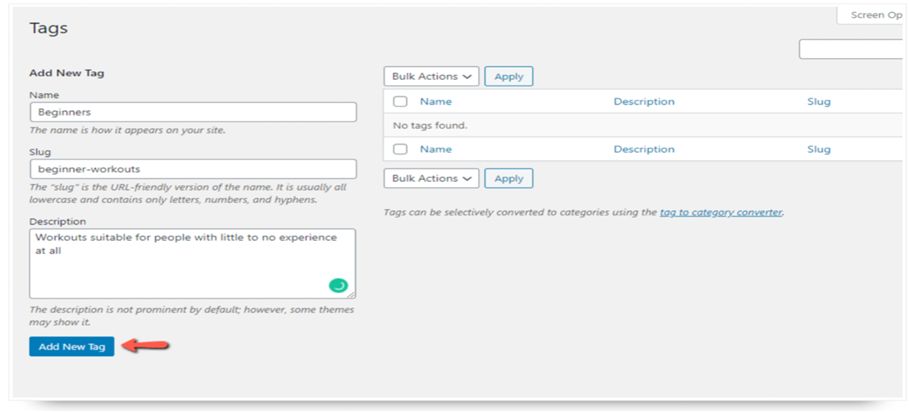Sort by Name in the table header
This screenshot has height=413, width=909.
(x=436, y=102)
